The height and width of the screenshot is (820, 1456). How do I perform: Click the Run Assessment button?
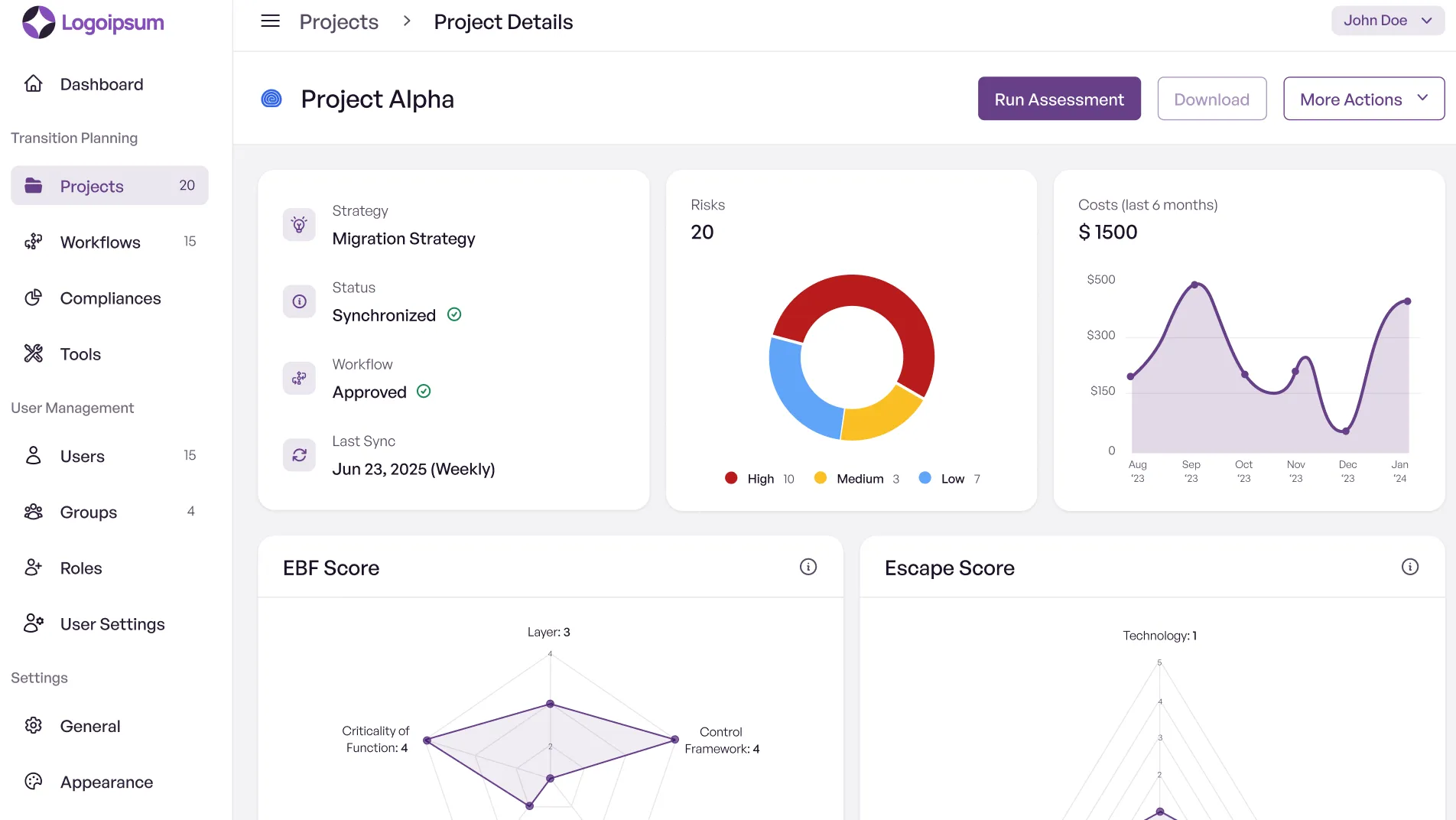click(x=1059, y=99)
